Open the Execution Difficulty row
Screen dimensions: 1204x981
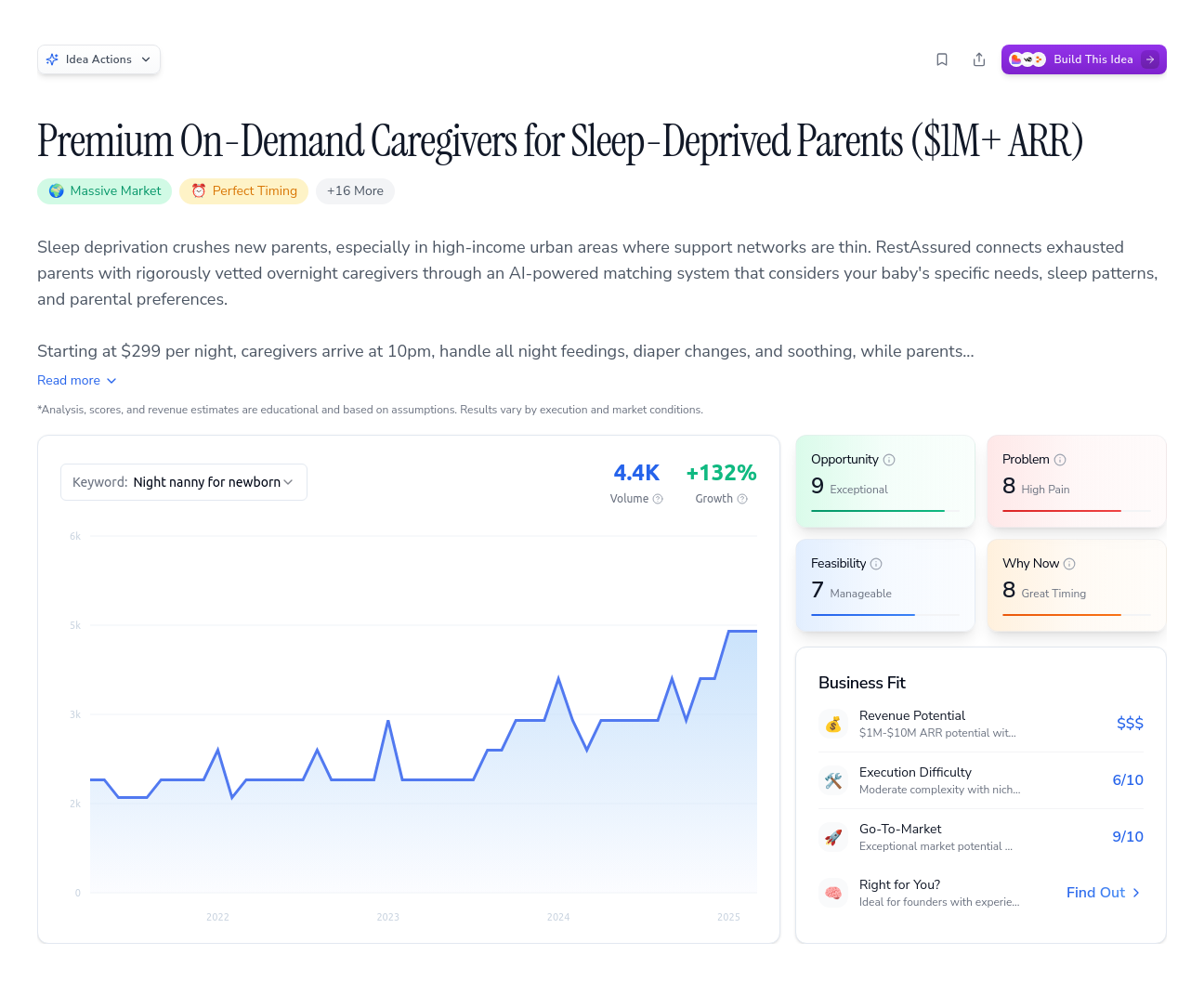[981, 780]
